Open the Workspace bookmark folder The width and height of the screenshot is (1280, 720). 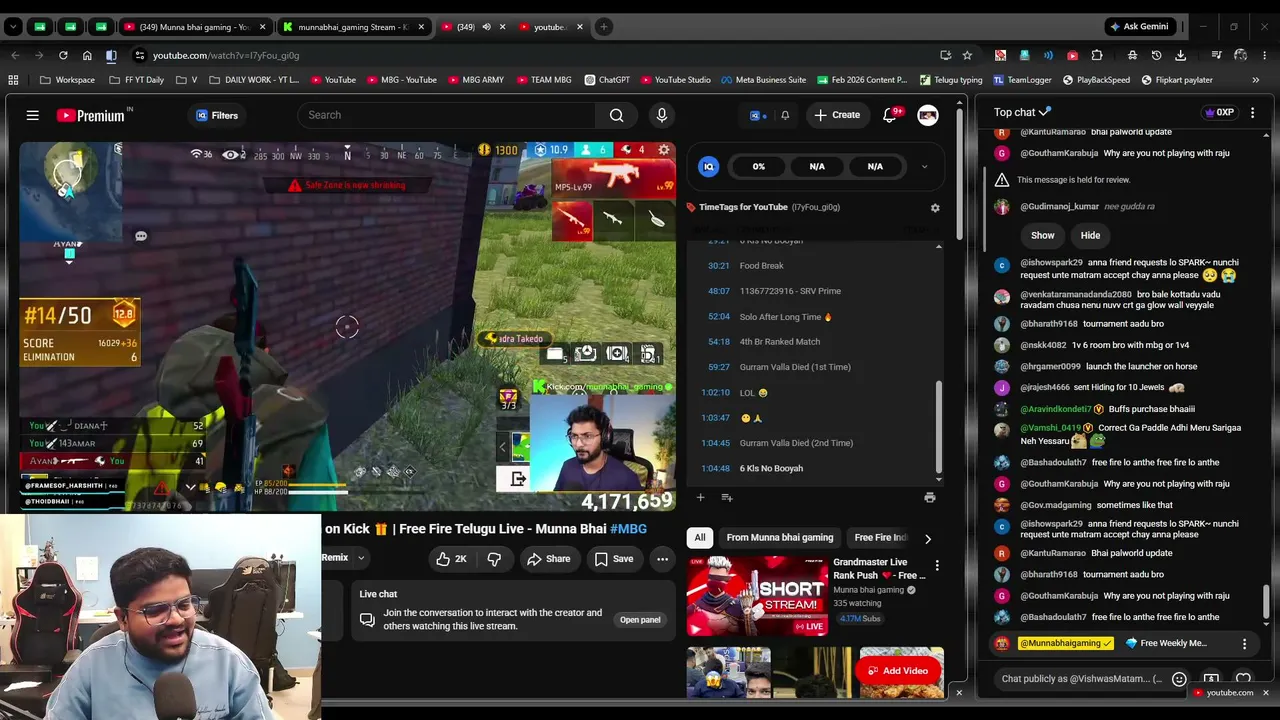pyautogui.click(x=68, y=80)
